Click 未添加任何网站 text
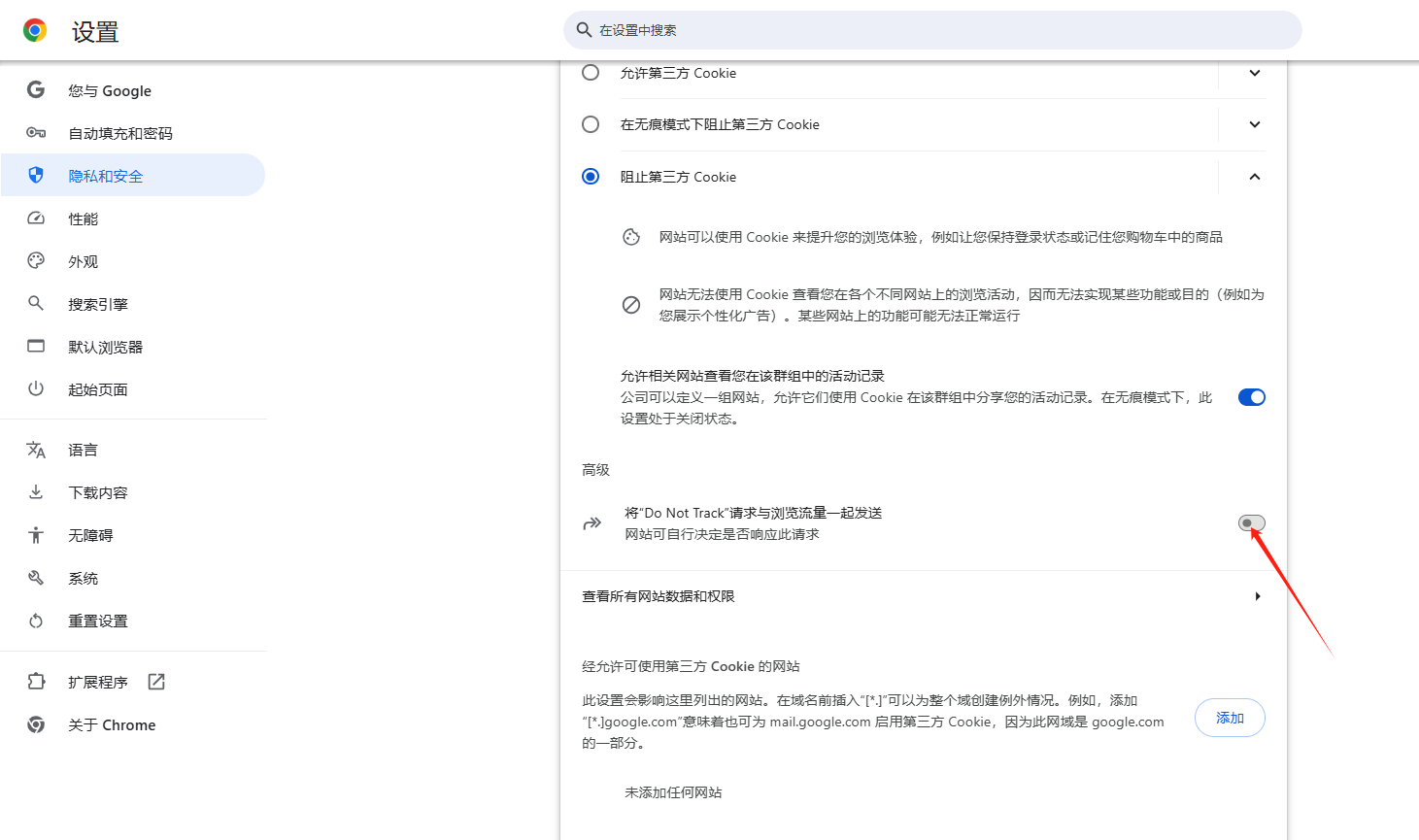The height and width of the screenshot is (840, 1419). click(673, 792)
